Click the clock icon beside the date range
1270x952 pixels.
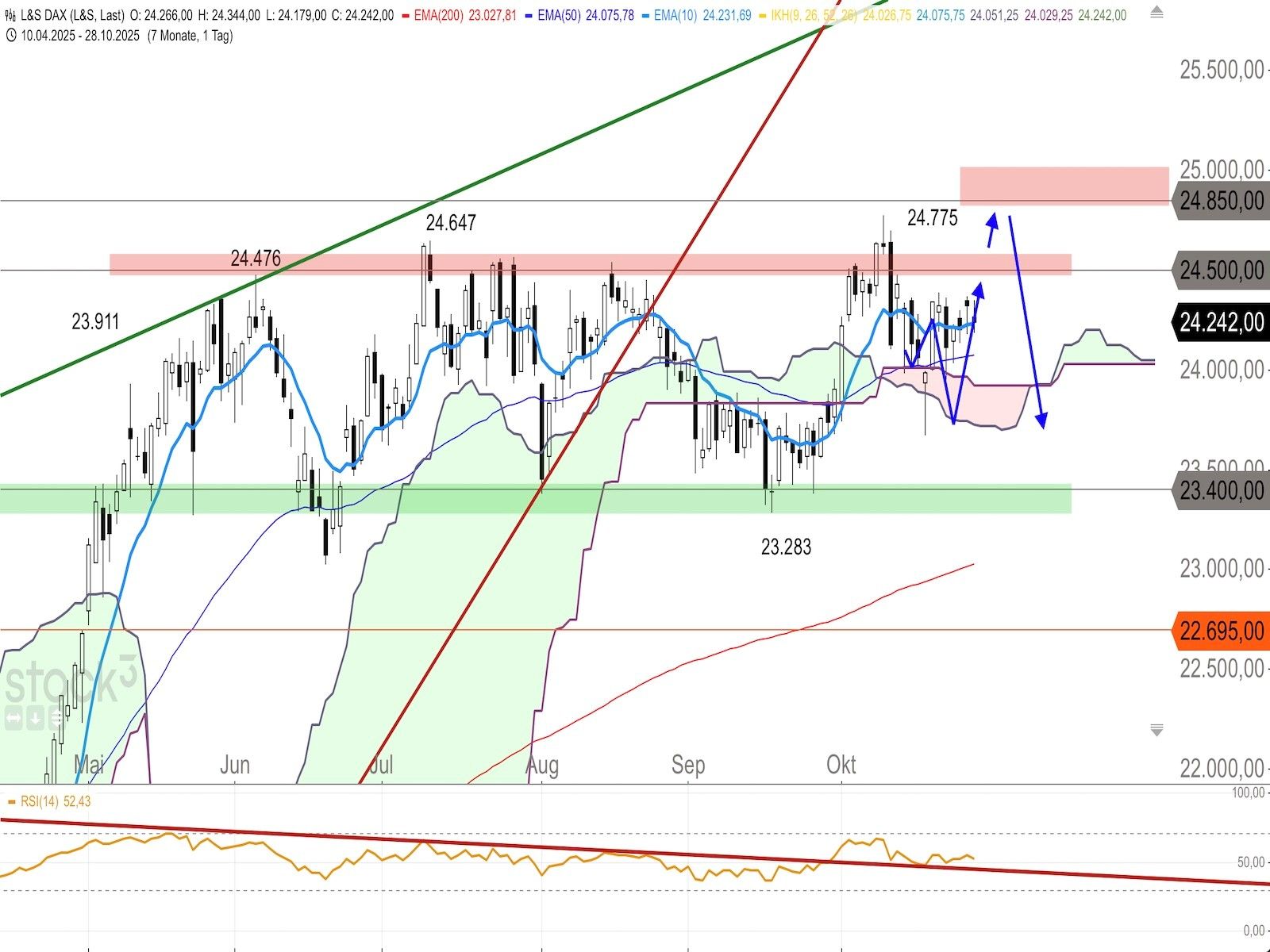pos(11,36)
